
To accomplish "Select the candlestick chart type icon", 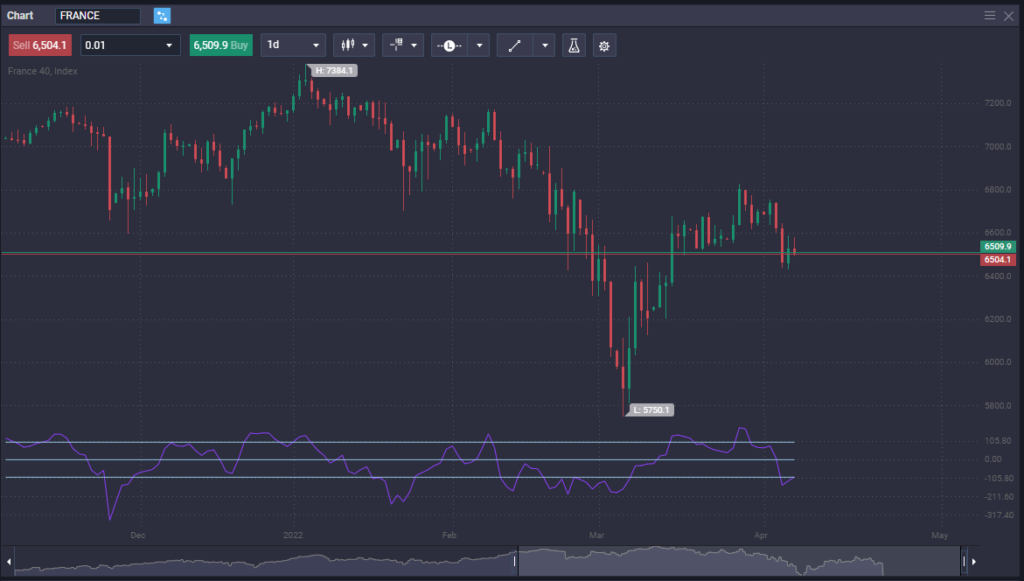I will [x=348, y=45].
